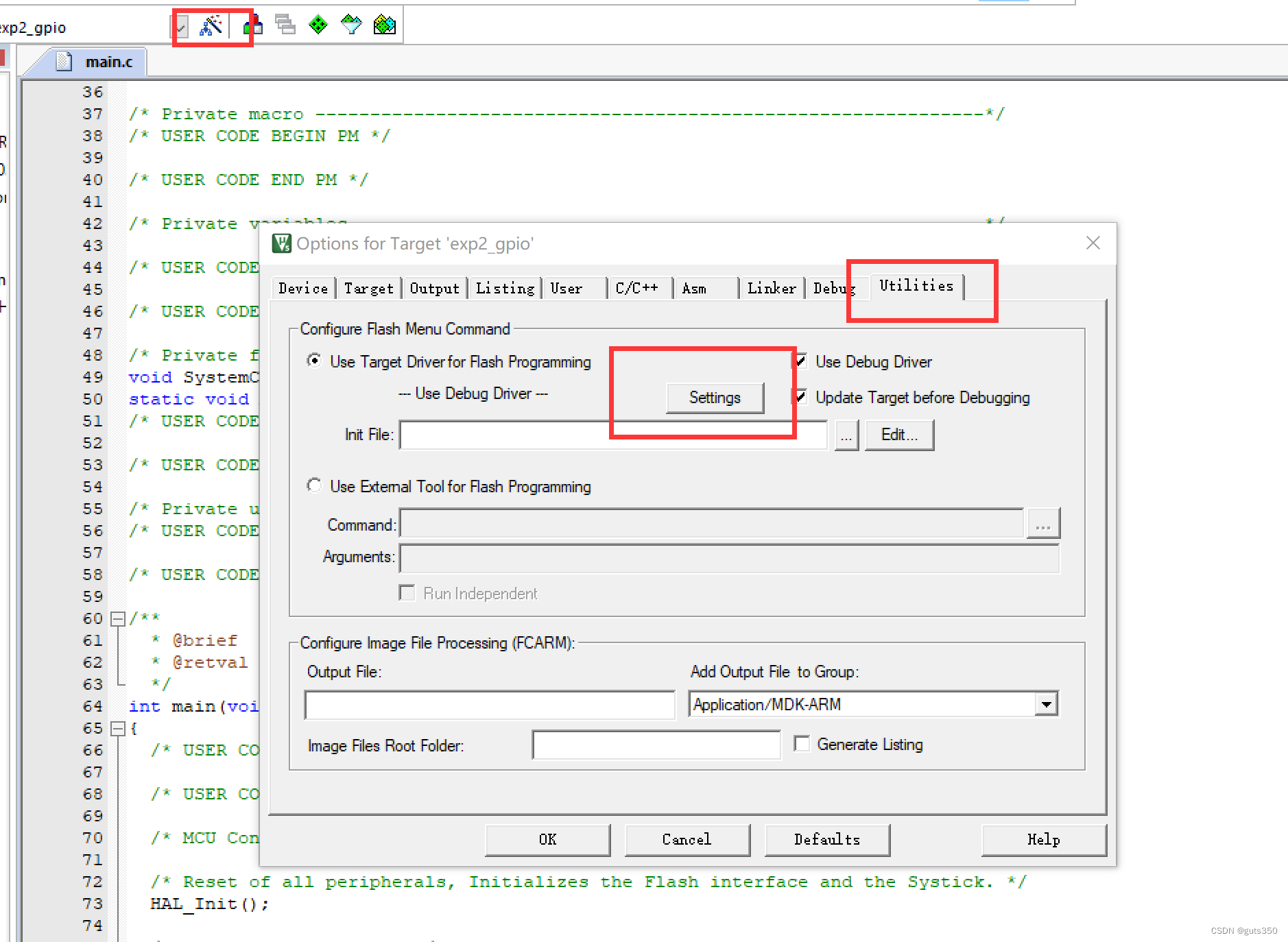Click the document icon on the main.c tab

[65, 61]
